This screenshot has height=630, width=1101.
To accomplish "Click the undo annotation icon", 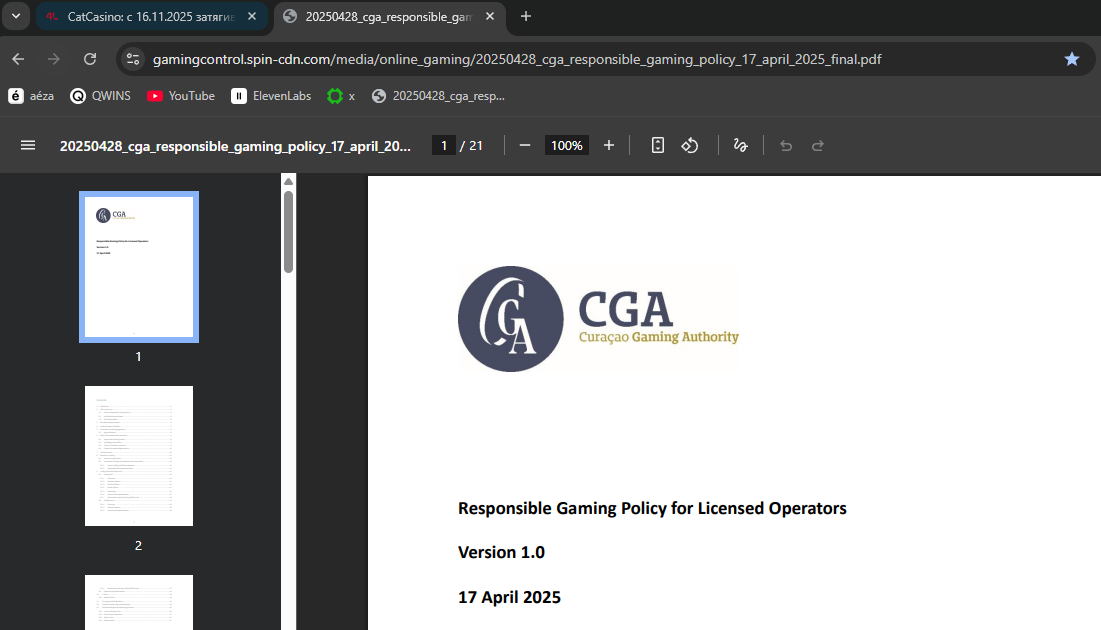I will (x=786, y=145).
